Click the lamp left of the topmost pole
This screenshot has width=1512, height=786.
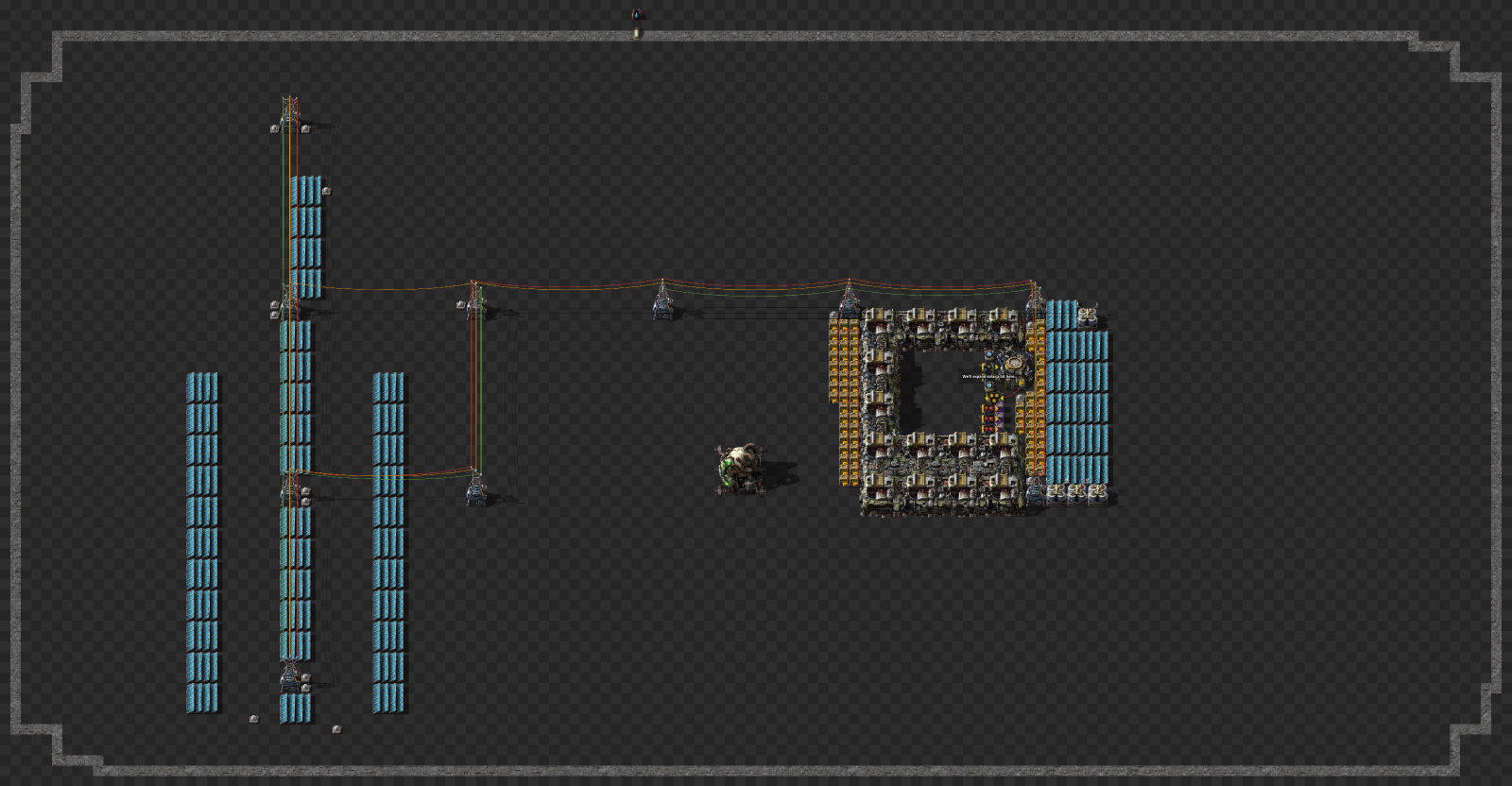coord(275,128)
